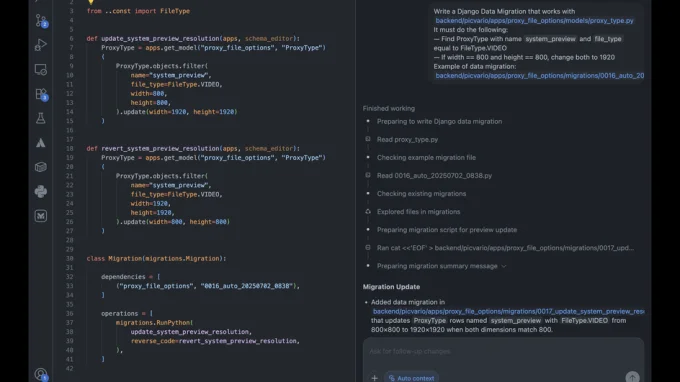Select "Checking existing migrations" step

(x=422, y=194)
